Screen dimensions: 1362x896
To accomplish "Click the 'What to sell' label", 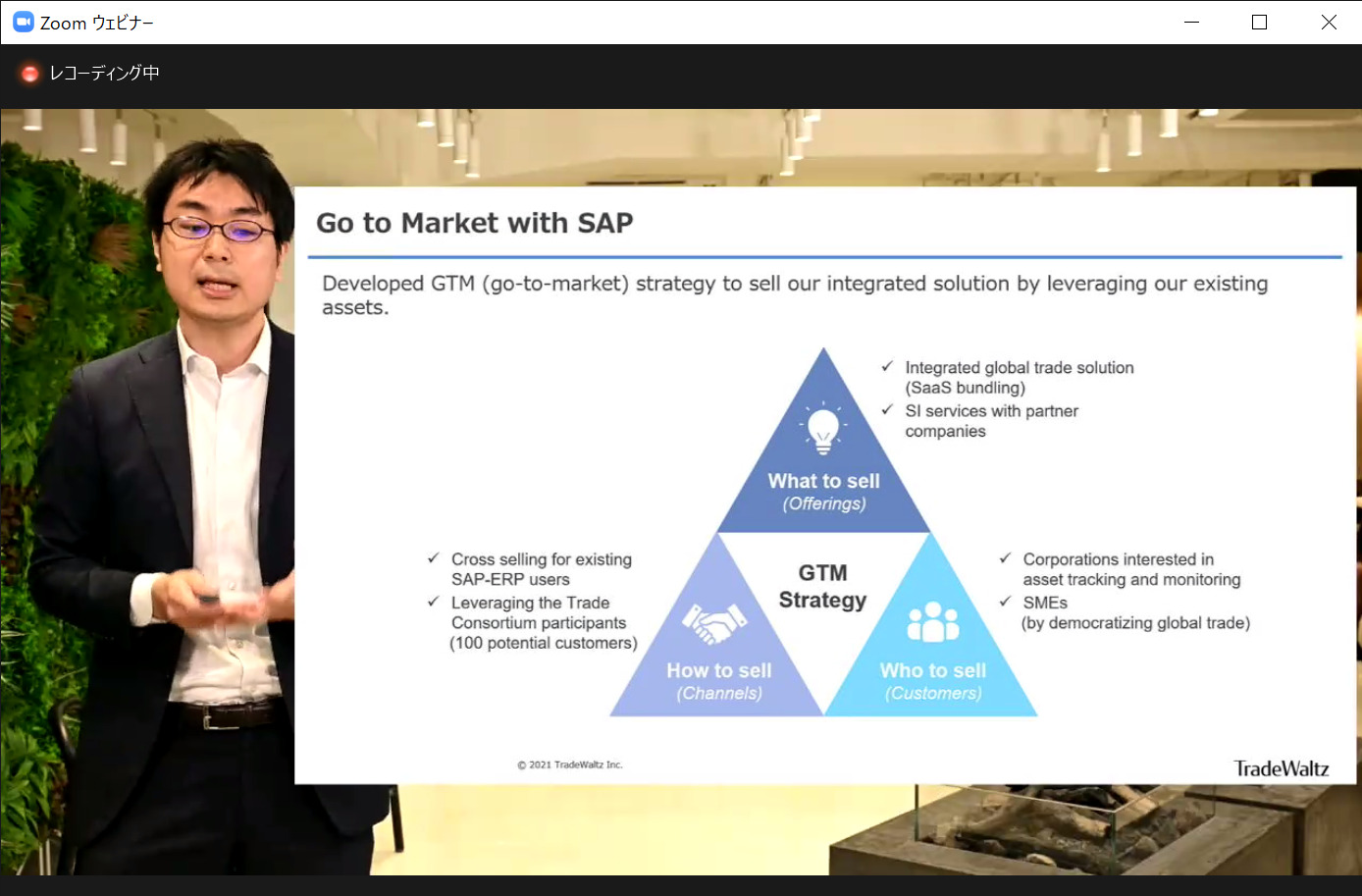I will tap(823, 481).
